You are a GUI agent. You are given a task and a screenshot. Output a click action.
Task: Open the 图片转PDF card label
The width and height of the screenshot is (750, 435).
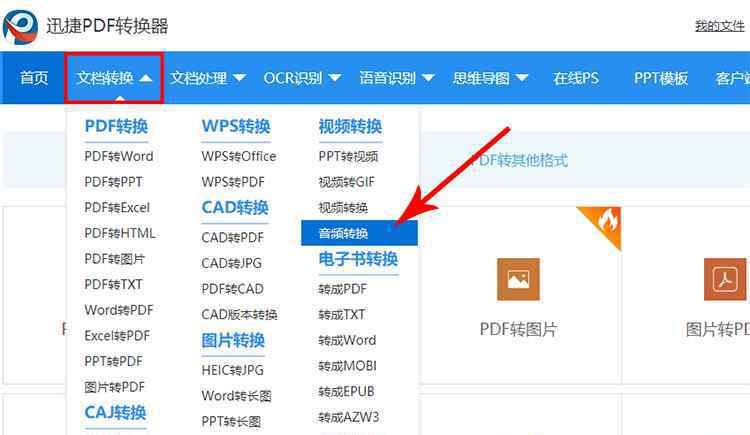point(717,329)
